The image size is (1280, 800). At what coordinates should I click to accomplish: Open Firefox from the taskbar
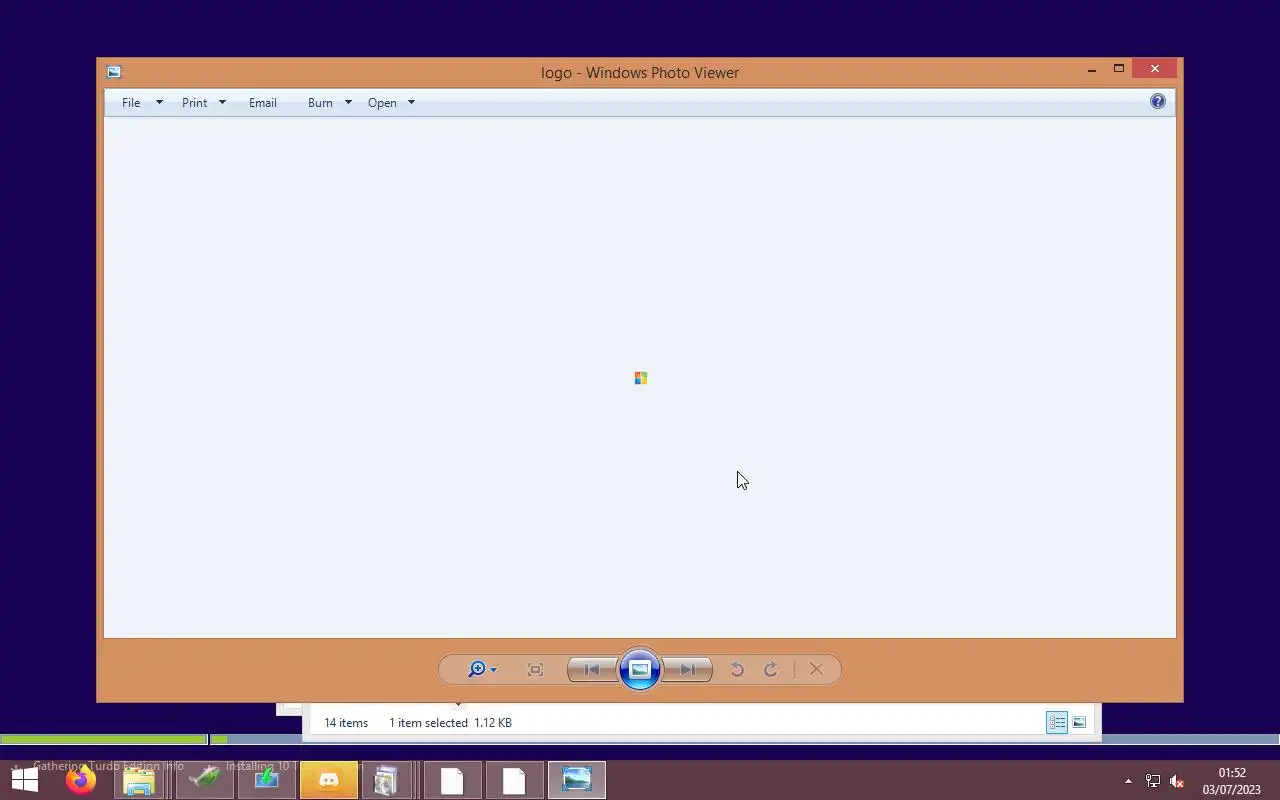point(81,780)
